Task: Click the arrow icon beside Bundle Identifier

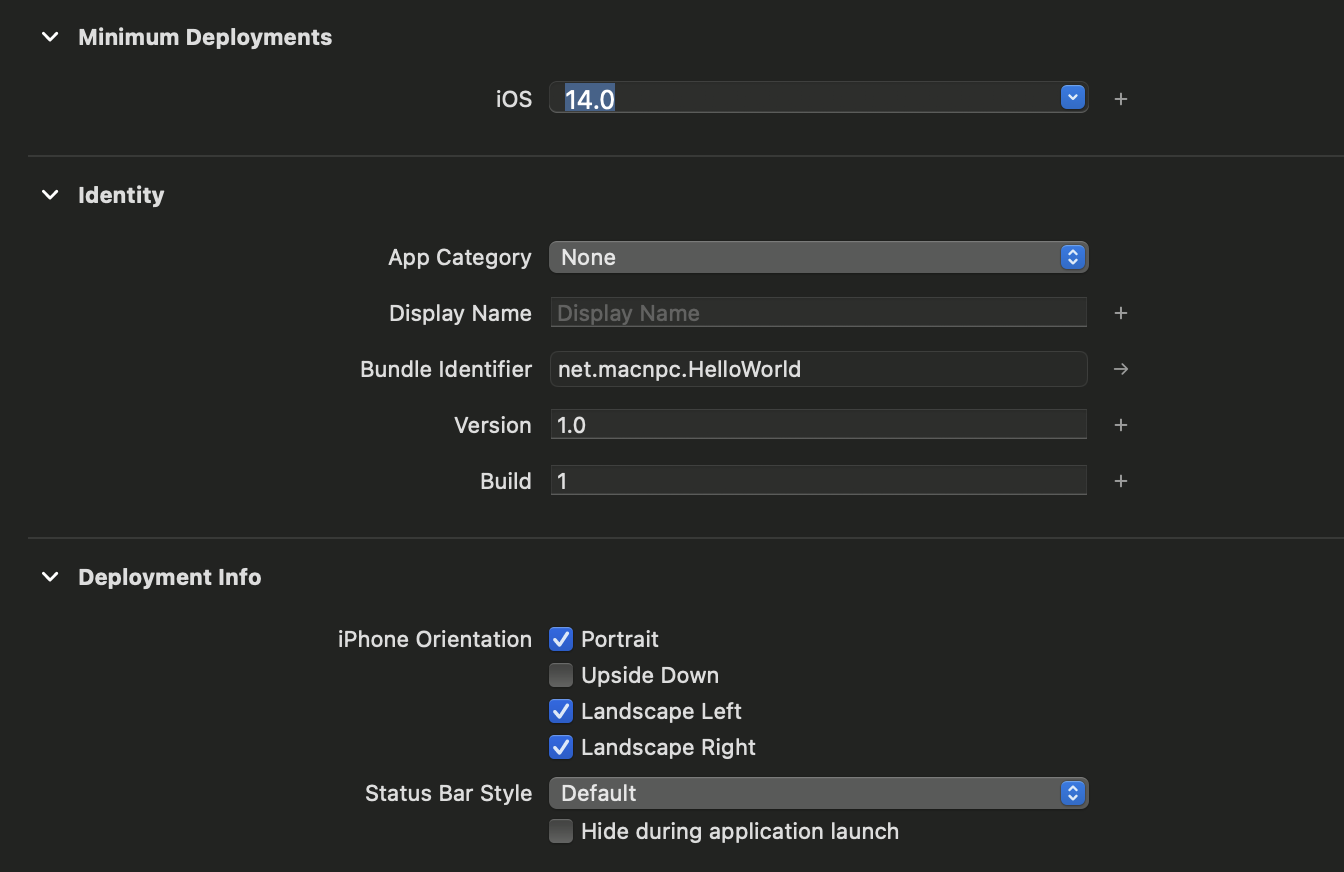Action: click(1121, 369)
